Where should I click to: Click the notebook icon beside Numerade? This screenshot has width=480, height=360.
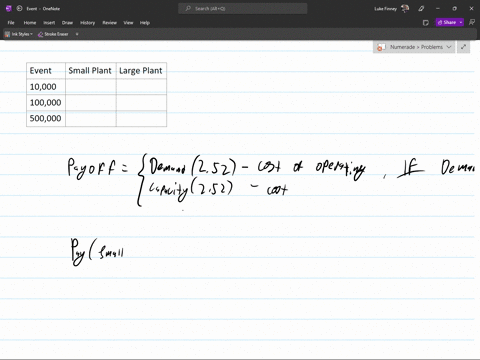pyautogui.click(x=381, y=47)
